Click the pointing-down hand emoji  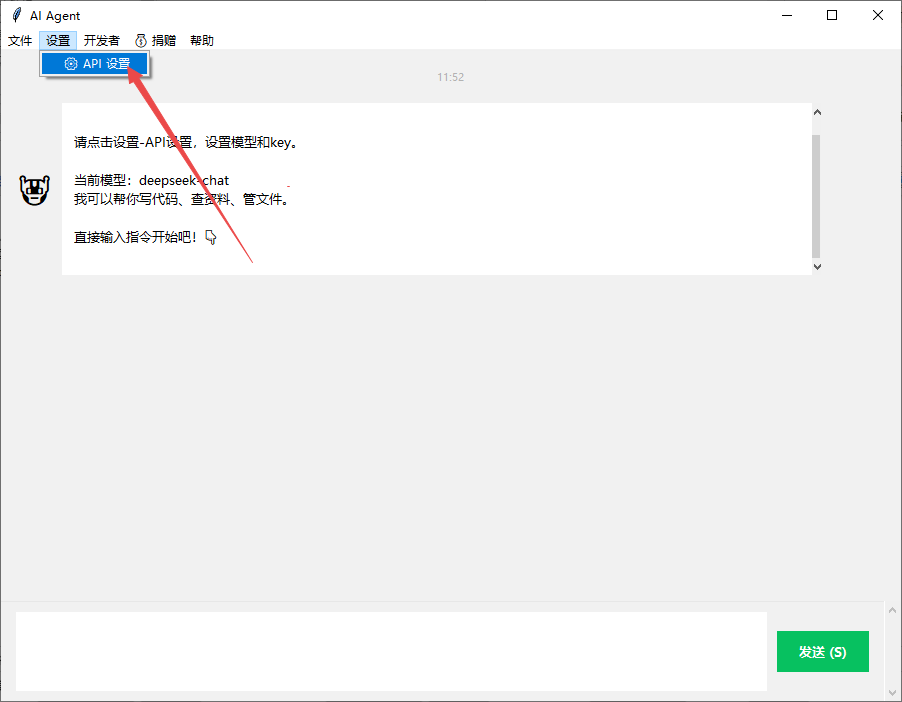point(210,238)
